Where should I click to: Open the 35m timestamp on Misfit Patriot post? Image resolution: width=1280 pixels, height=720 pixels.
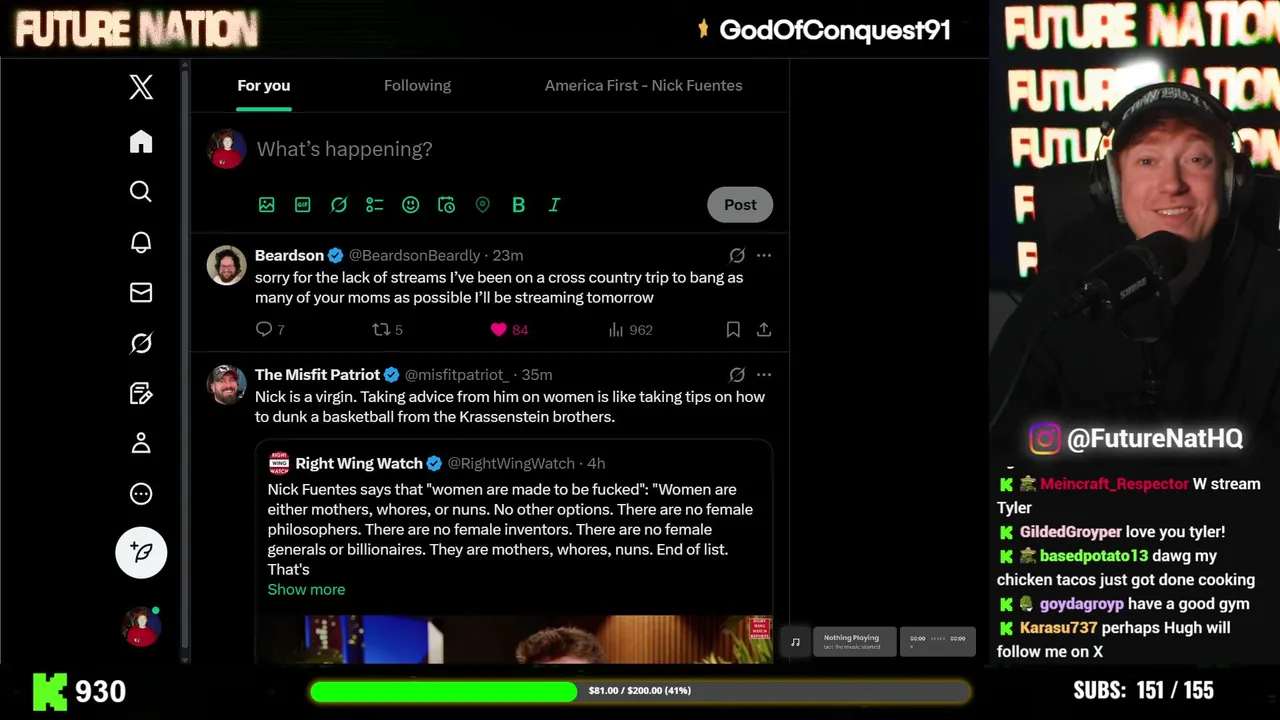[x=537, y=374]
